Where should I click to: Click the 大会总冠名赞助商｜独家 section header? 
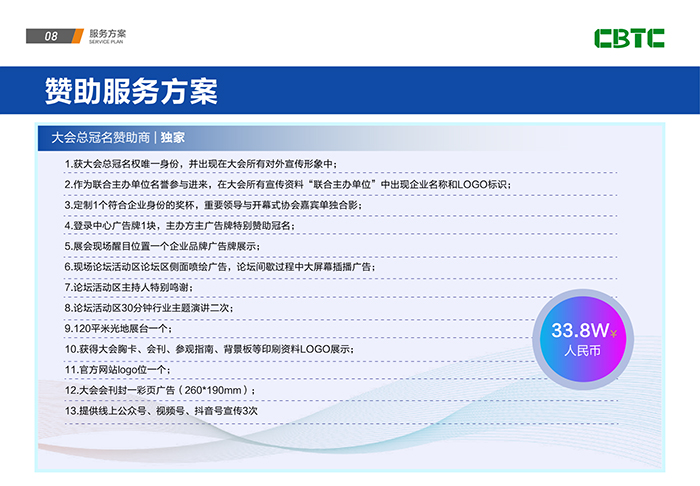[118, 137]
